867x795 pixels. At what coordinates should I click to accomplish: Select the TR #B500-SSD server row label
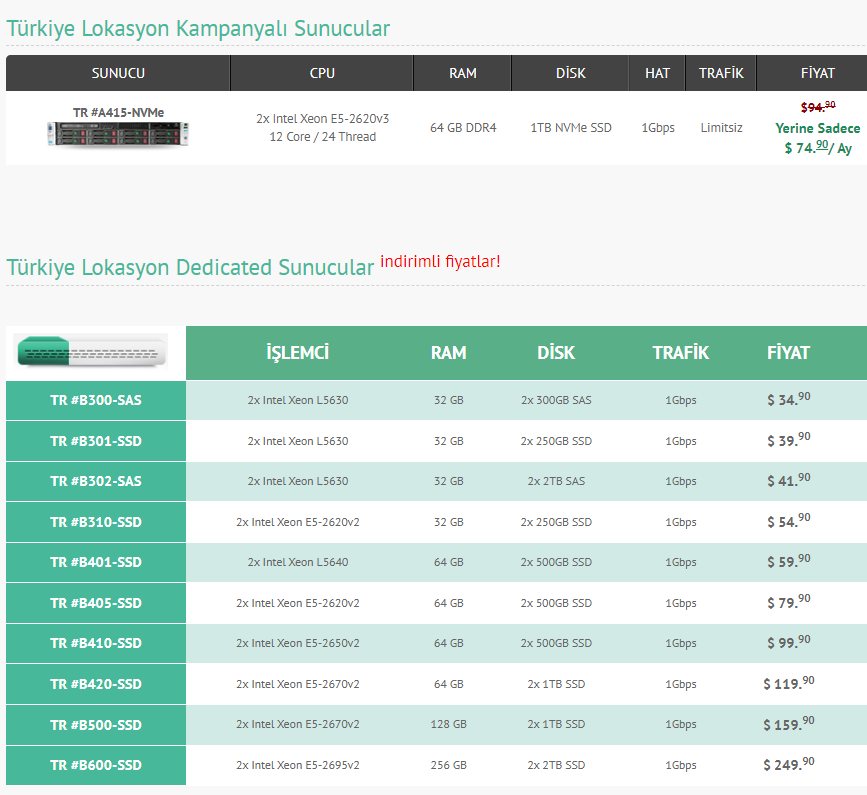96,725
